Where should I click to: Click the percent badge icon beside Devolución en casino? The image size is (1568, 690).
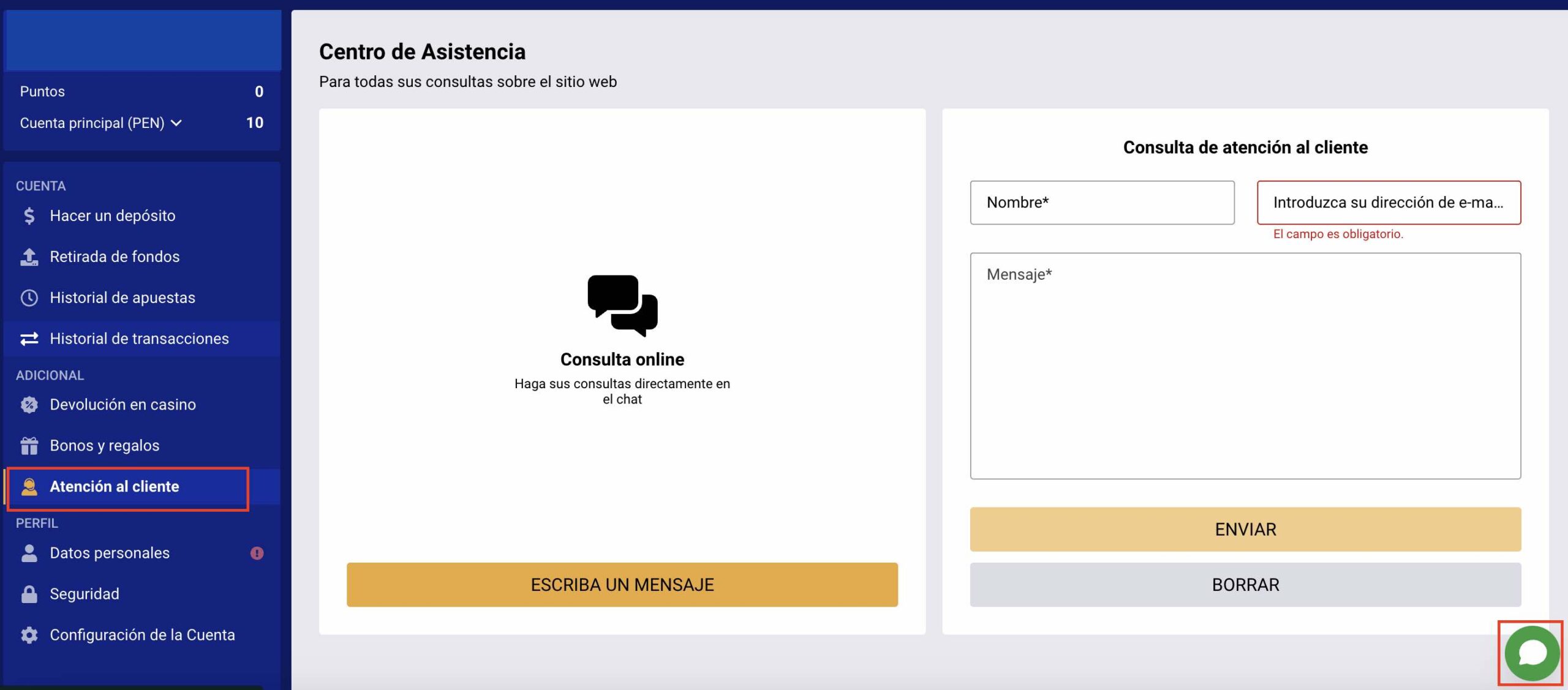pos(29,405)
